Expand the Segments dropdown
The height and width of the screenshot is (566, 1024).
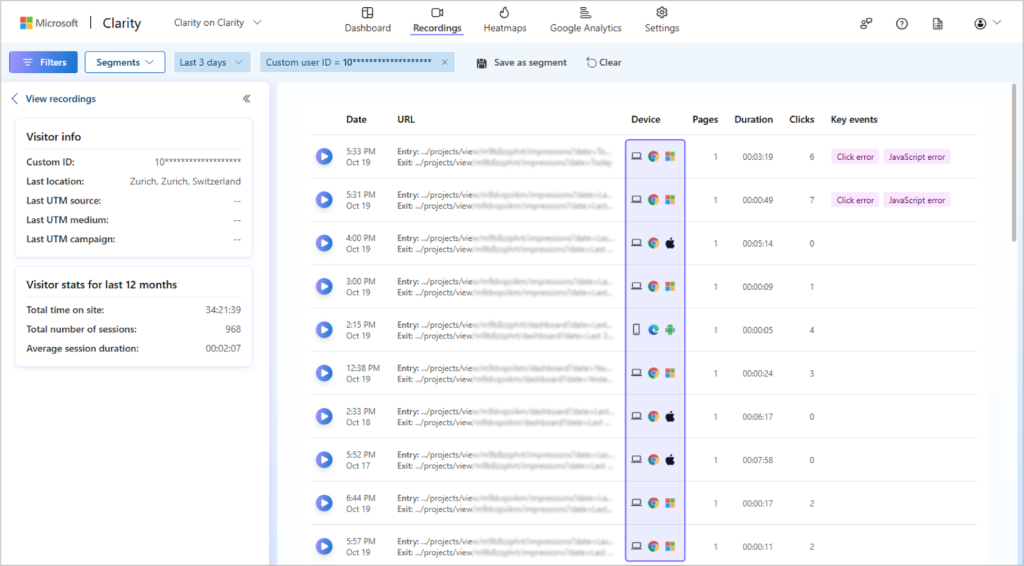click(x=125, y=62)
